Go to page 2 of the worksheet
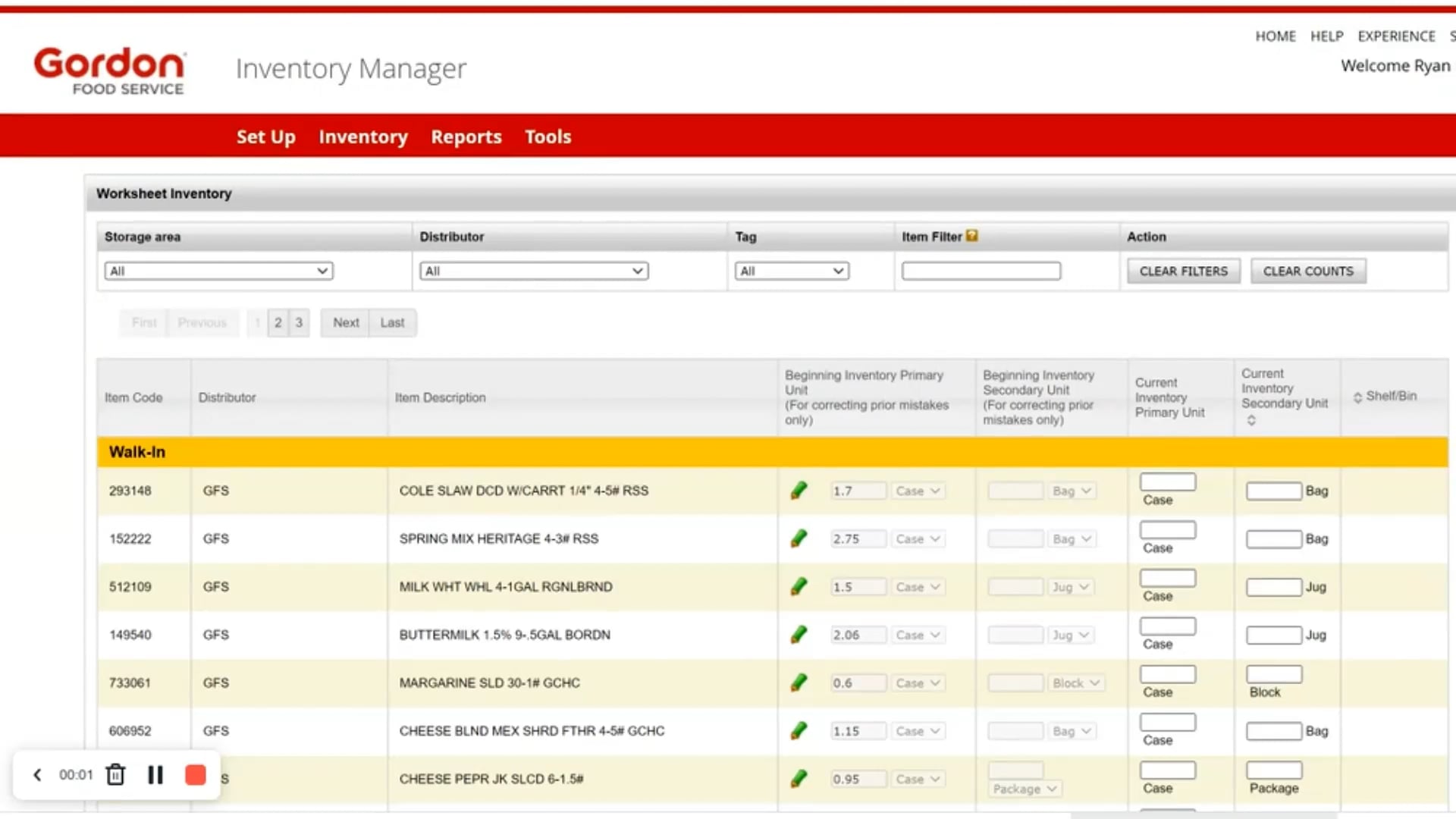The height and width of the screenshot is (819, 1456). [x=278, y=322]
